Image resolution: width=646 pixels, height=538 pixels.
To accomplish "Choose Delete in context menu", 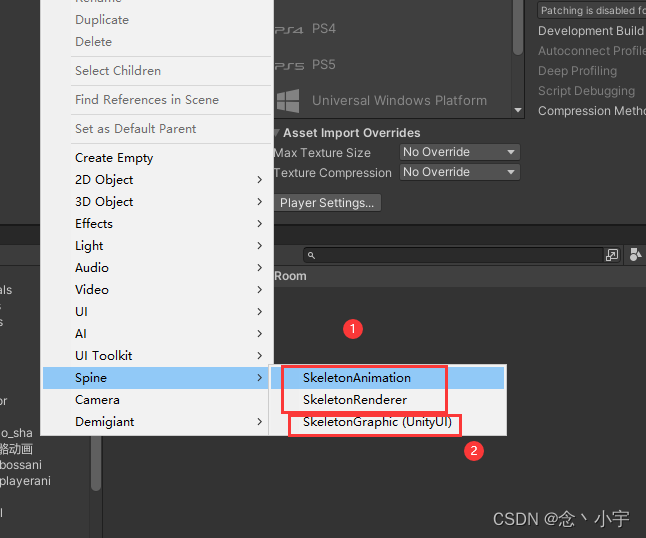I will 157,42.
